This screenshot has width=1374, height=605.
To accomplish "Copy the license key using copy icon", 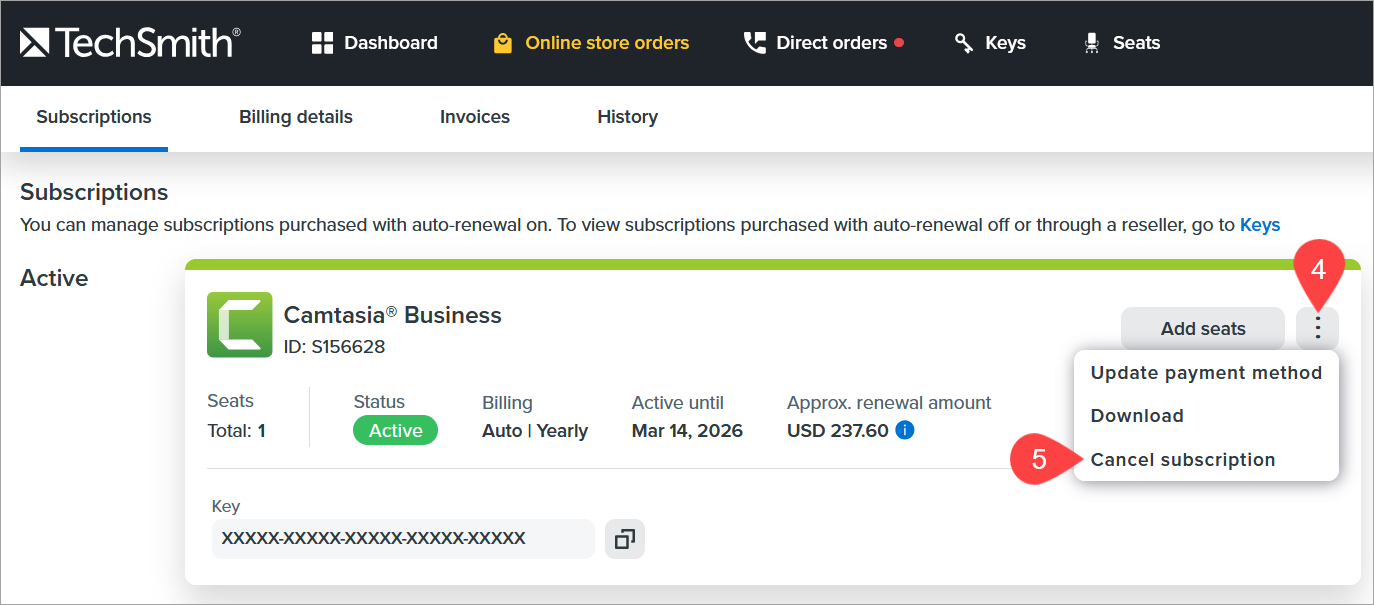I will pyautogui.click(x=625, y=539).
